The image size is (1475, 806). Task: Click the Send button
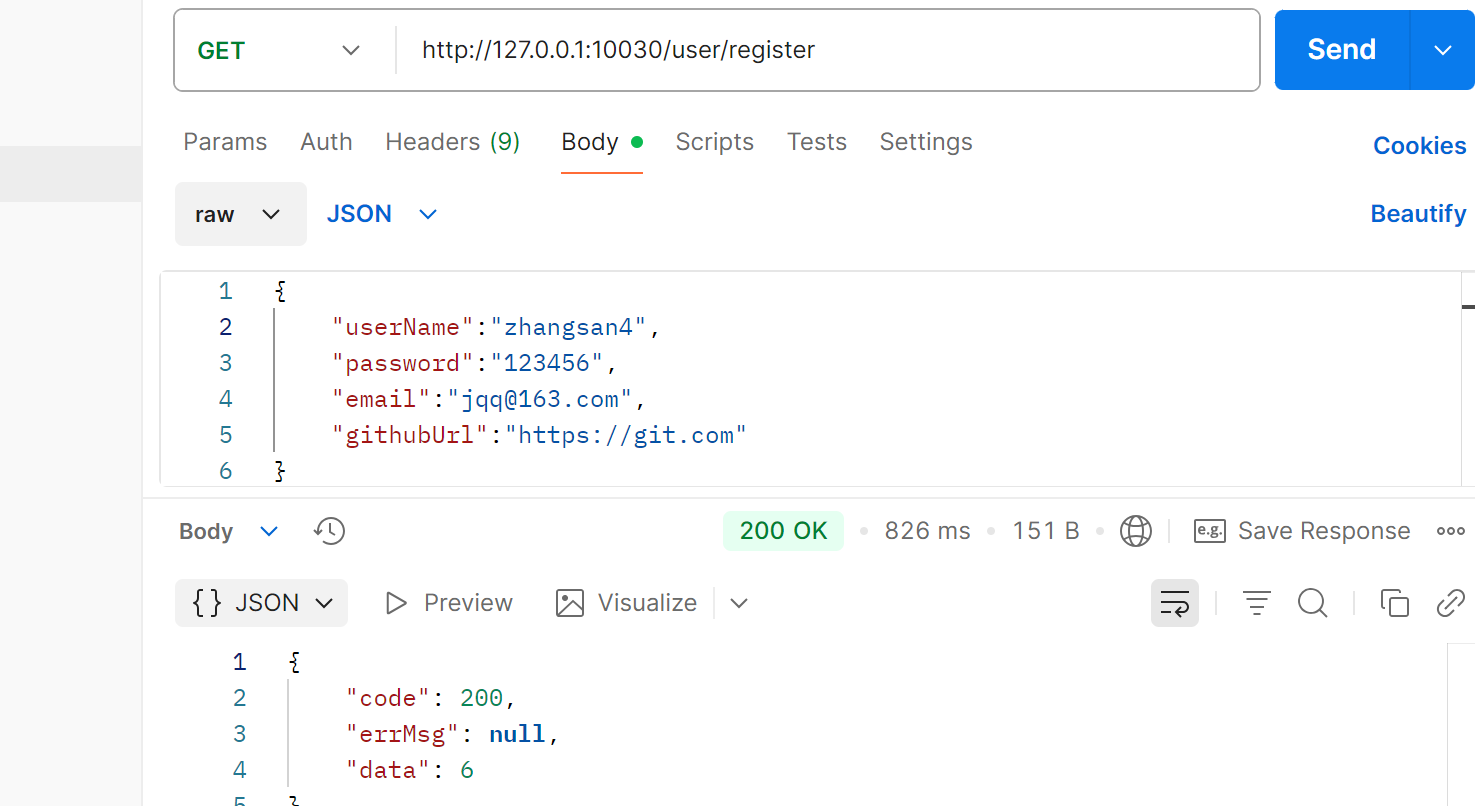pyautogui.click(x=1342, y=50)
